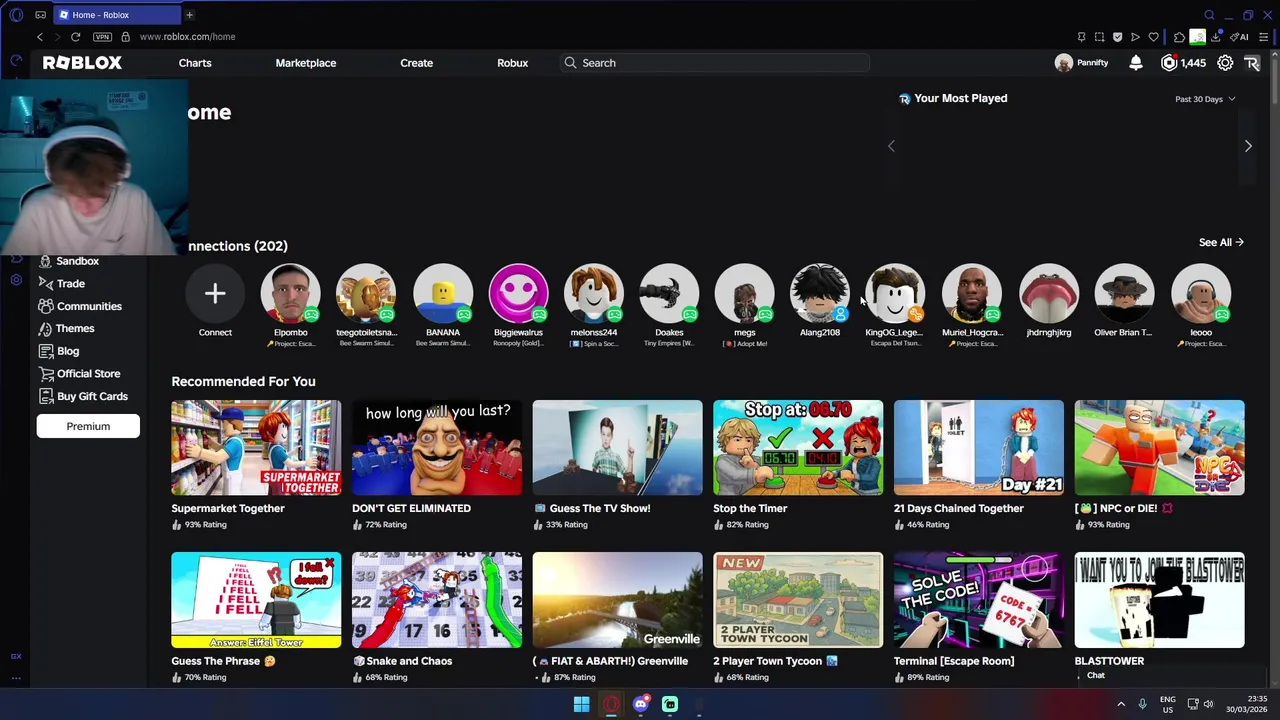Open the Themes sidebar icon

(45, 328)
